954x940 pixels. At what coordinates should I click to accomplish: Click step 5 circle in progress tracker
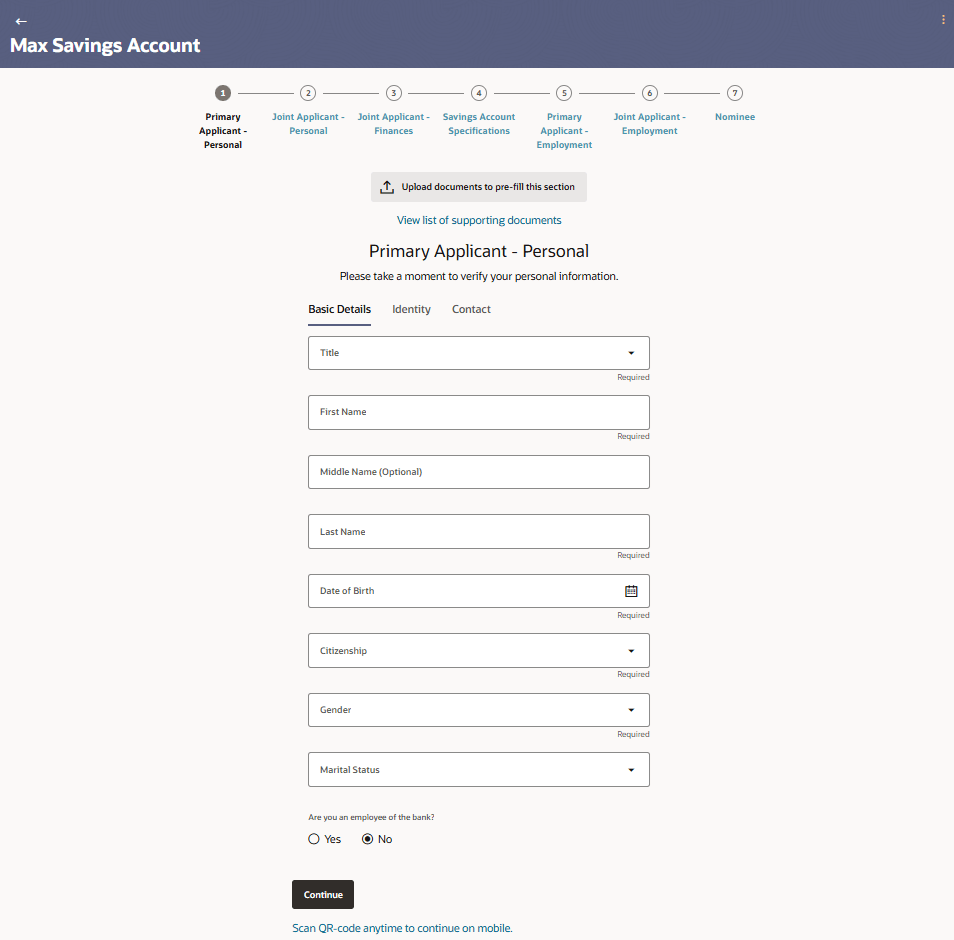564,93
